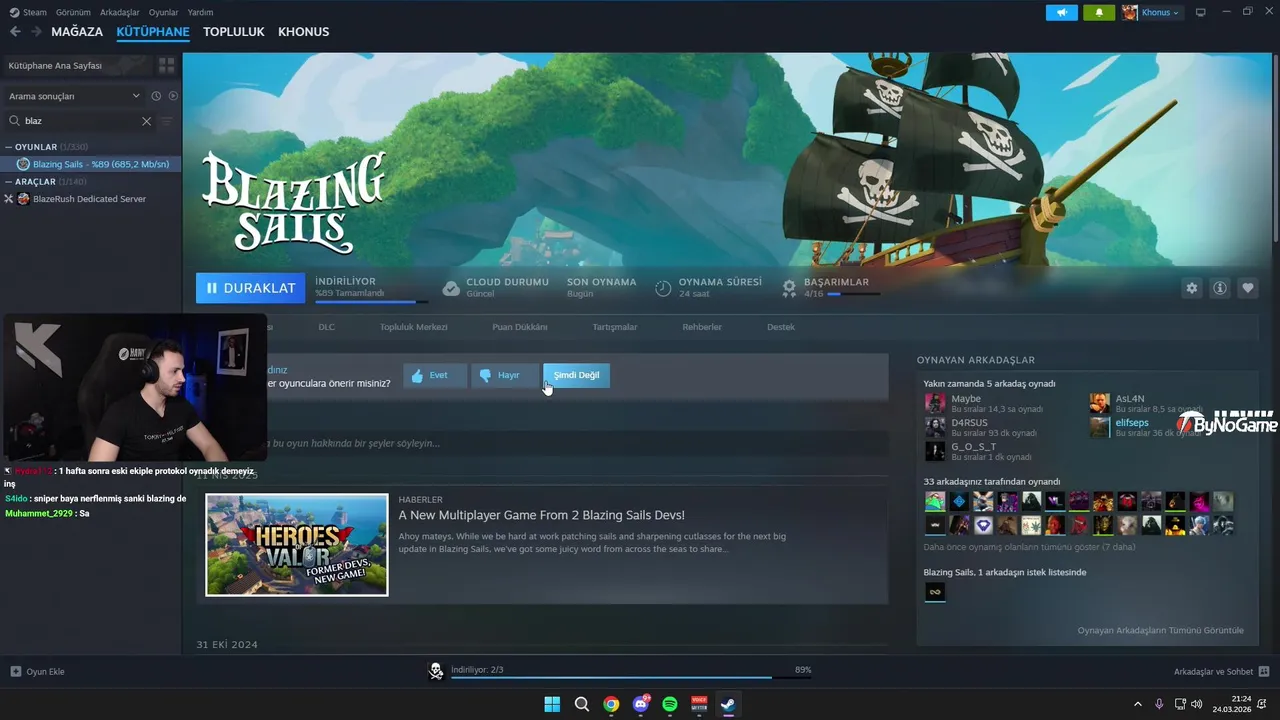Open 'A New Multiplayer Game' news headline
The height and width of the screenshot is (720, 1280).
[x=541, y=515]
